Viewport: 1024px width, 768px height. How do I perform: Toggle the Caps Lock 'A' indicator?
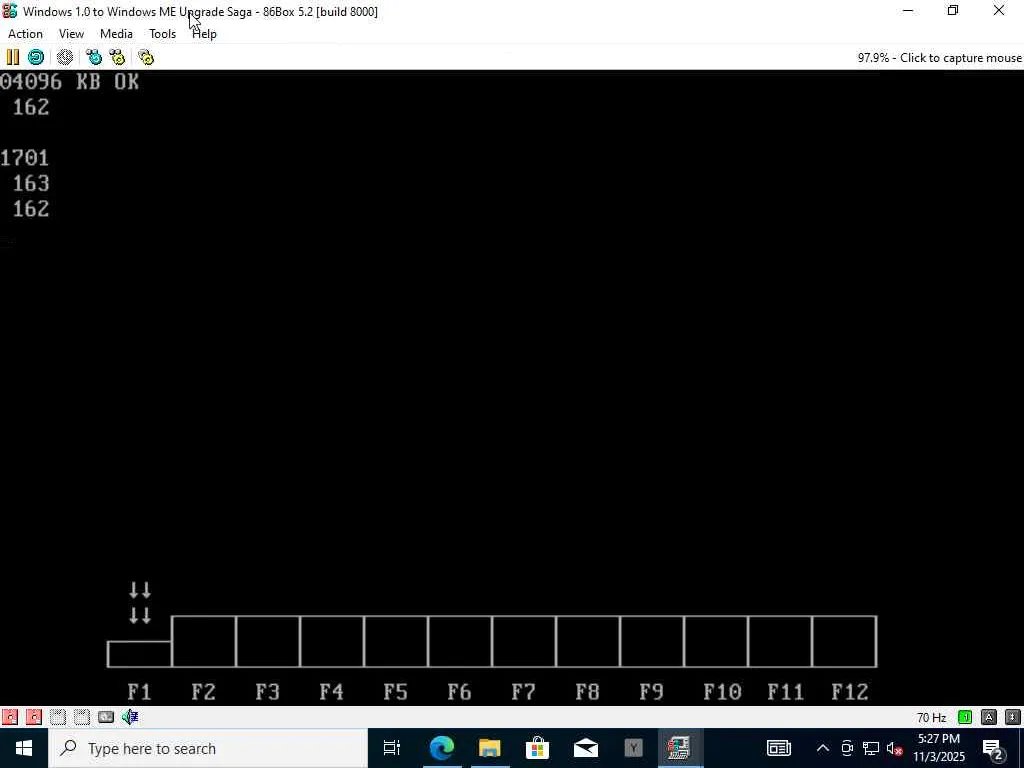point(989,717)
